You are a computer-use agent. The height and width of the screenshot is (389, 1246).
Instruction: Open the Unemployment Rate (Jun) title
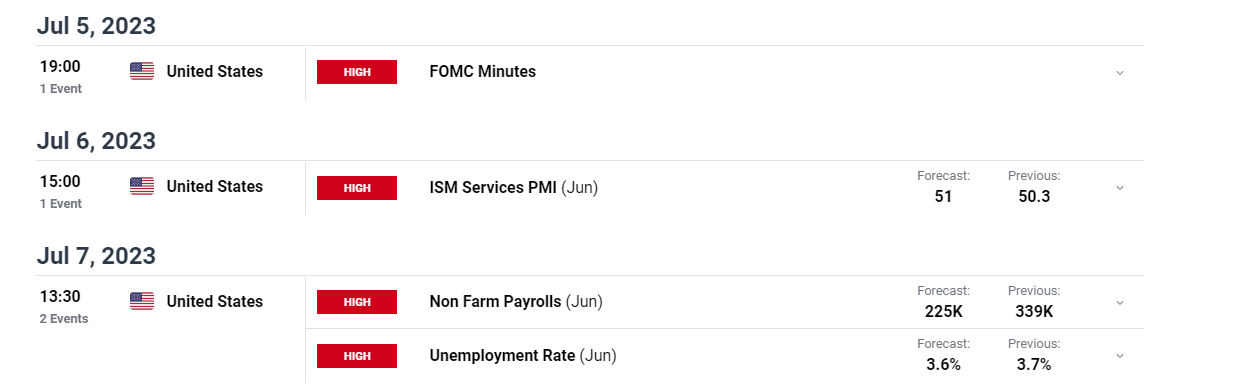[x=523, y=355]
